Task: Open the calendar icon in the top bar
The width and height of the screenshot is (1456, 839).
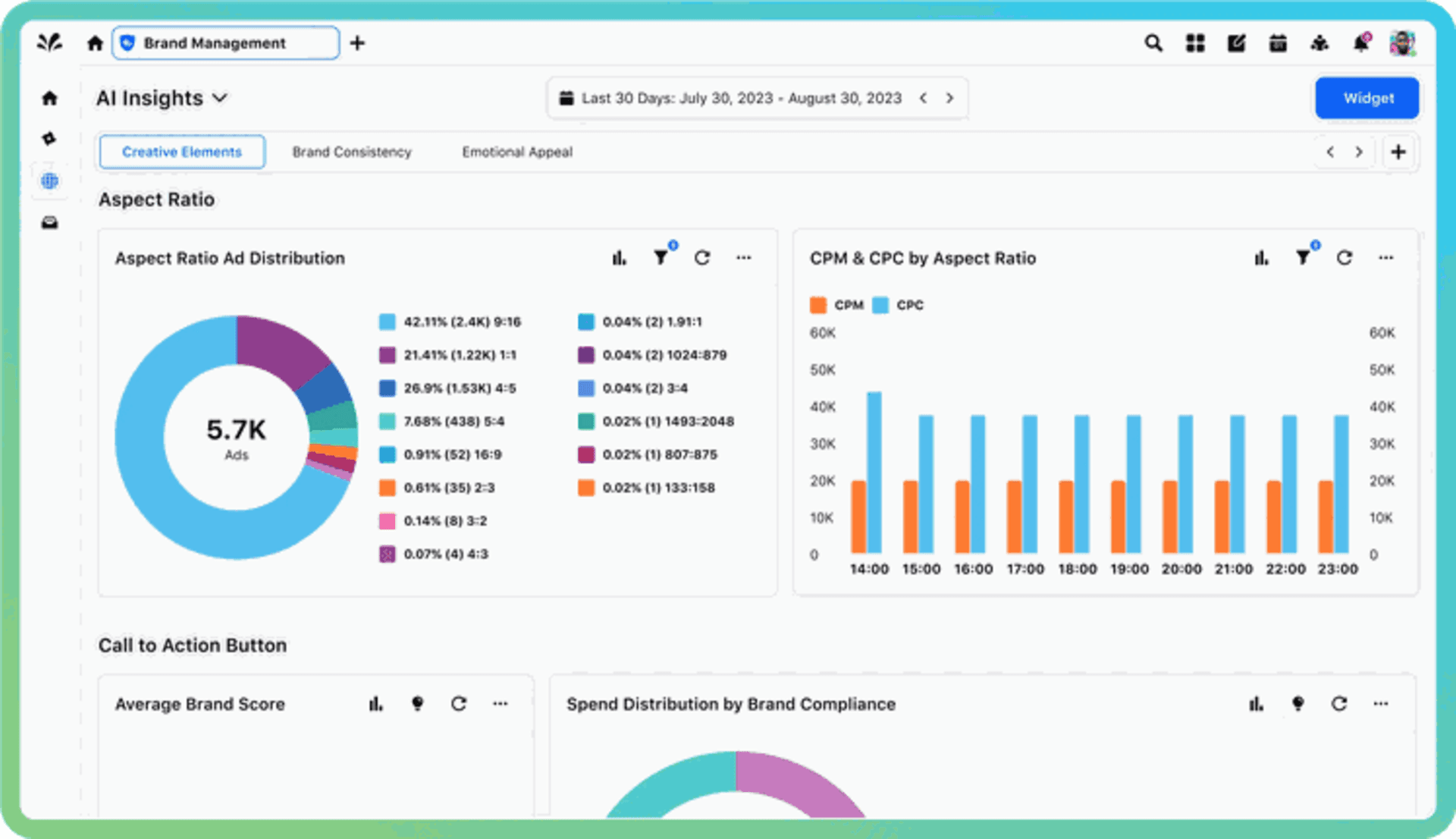Action: [x=1278, y=43]
